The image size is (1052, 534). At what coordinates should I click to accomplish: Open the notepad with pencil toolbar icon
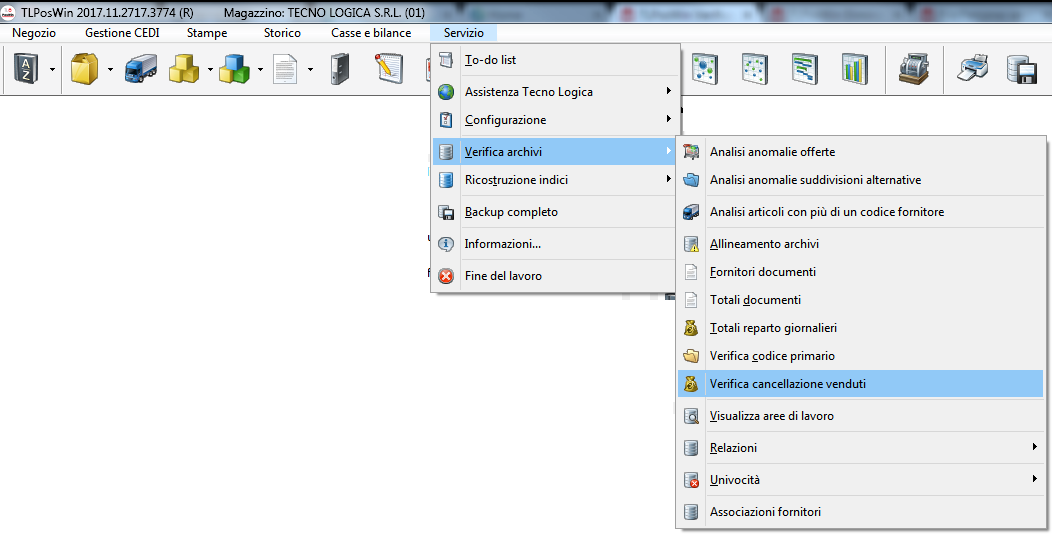click(x=387, y=69)
